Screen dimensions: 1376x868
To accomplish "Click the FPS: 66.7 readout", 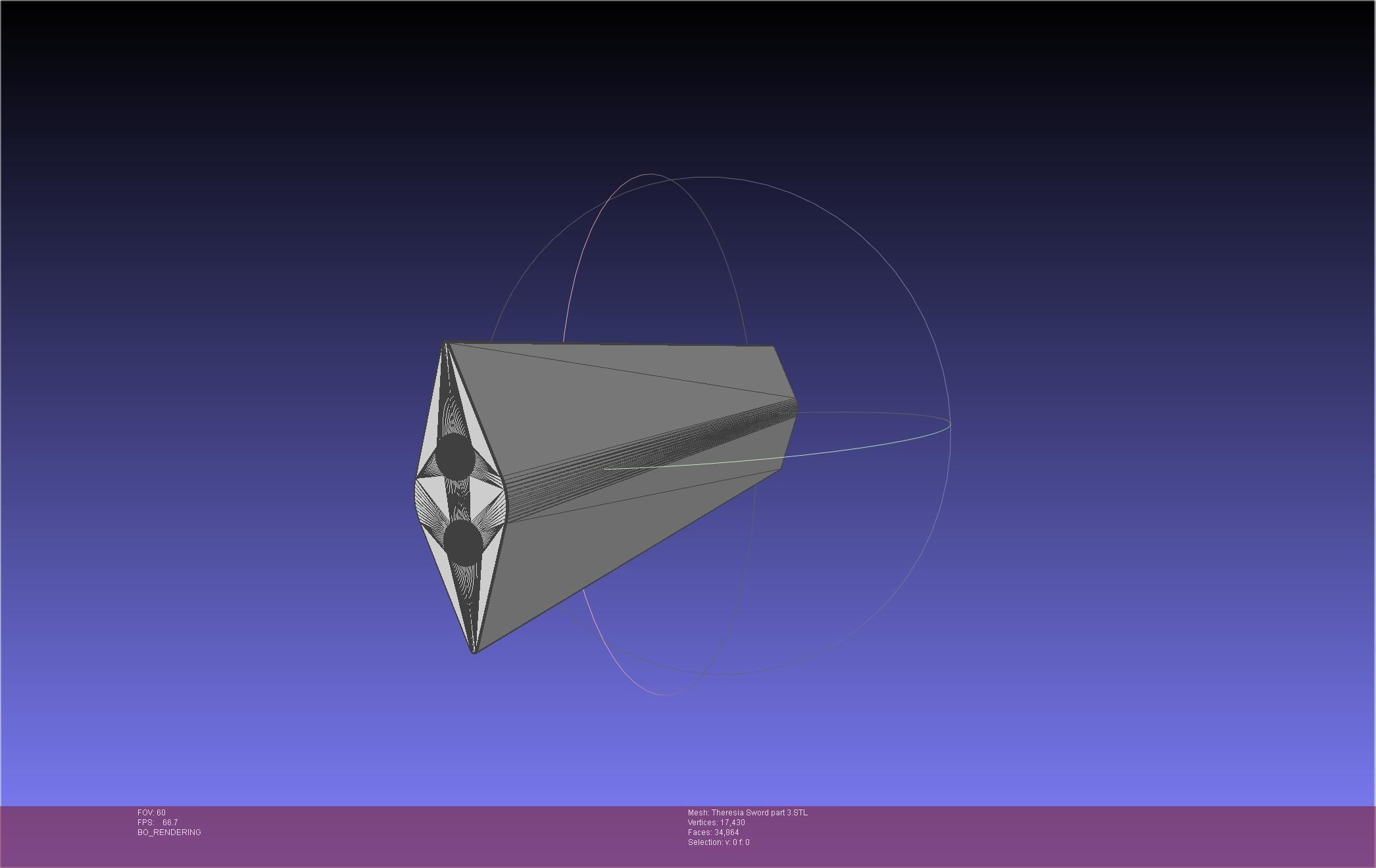I will point(157,823).
